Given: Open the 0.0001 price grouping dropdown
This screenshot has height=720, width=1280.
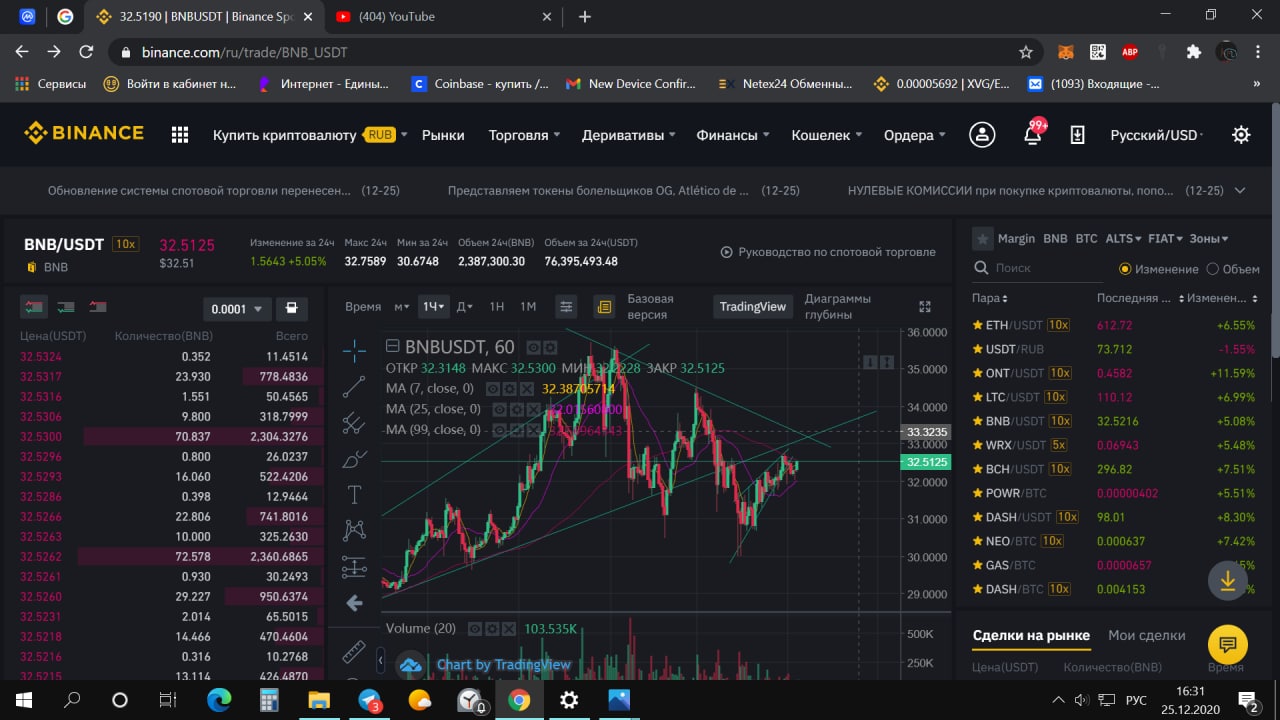Looking at the screenshot, I should point(237,309).
